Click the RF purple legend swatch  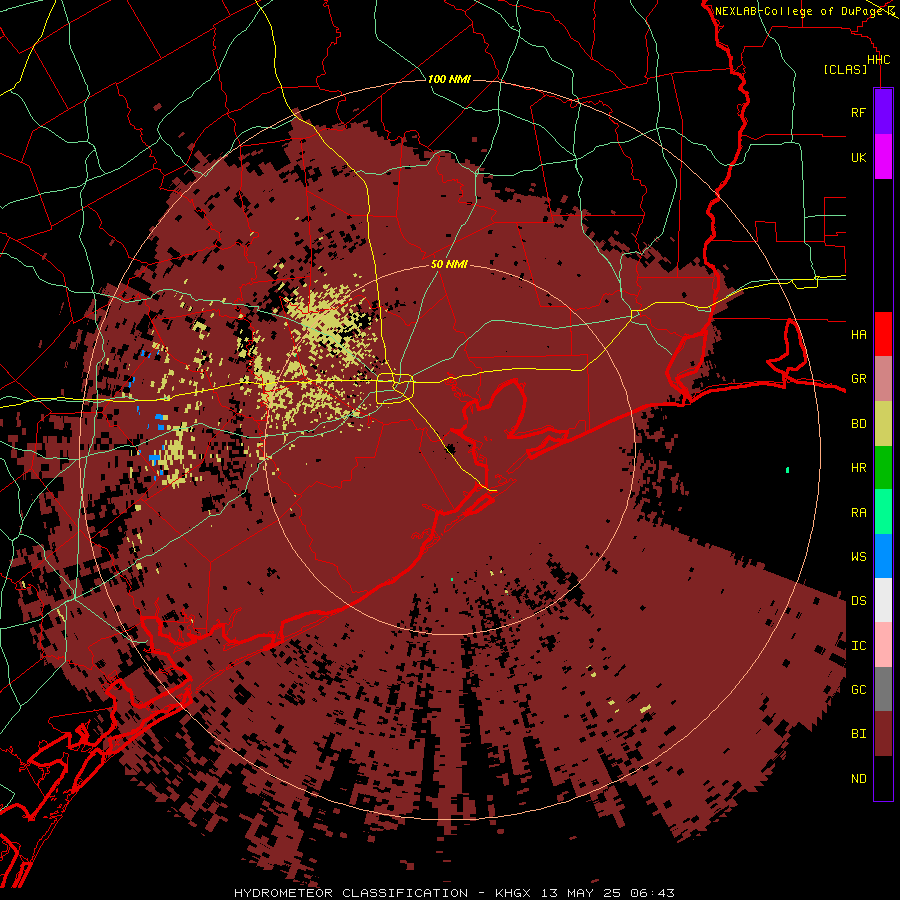point(883,112)
